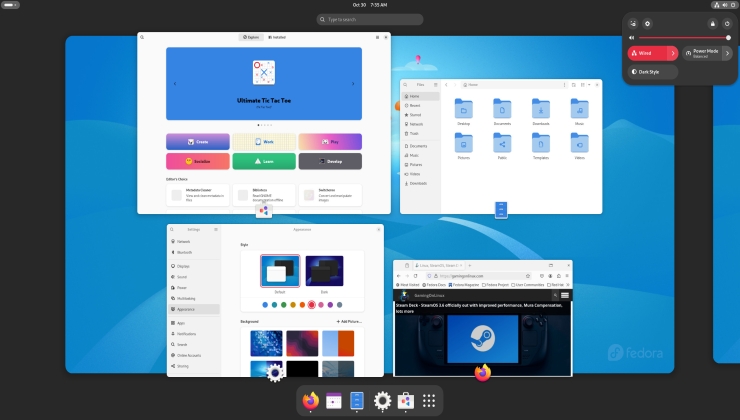Click the Activities indicator in top bar
This screenshot has width=740, height=420.
pos(14,5)
